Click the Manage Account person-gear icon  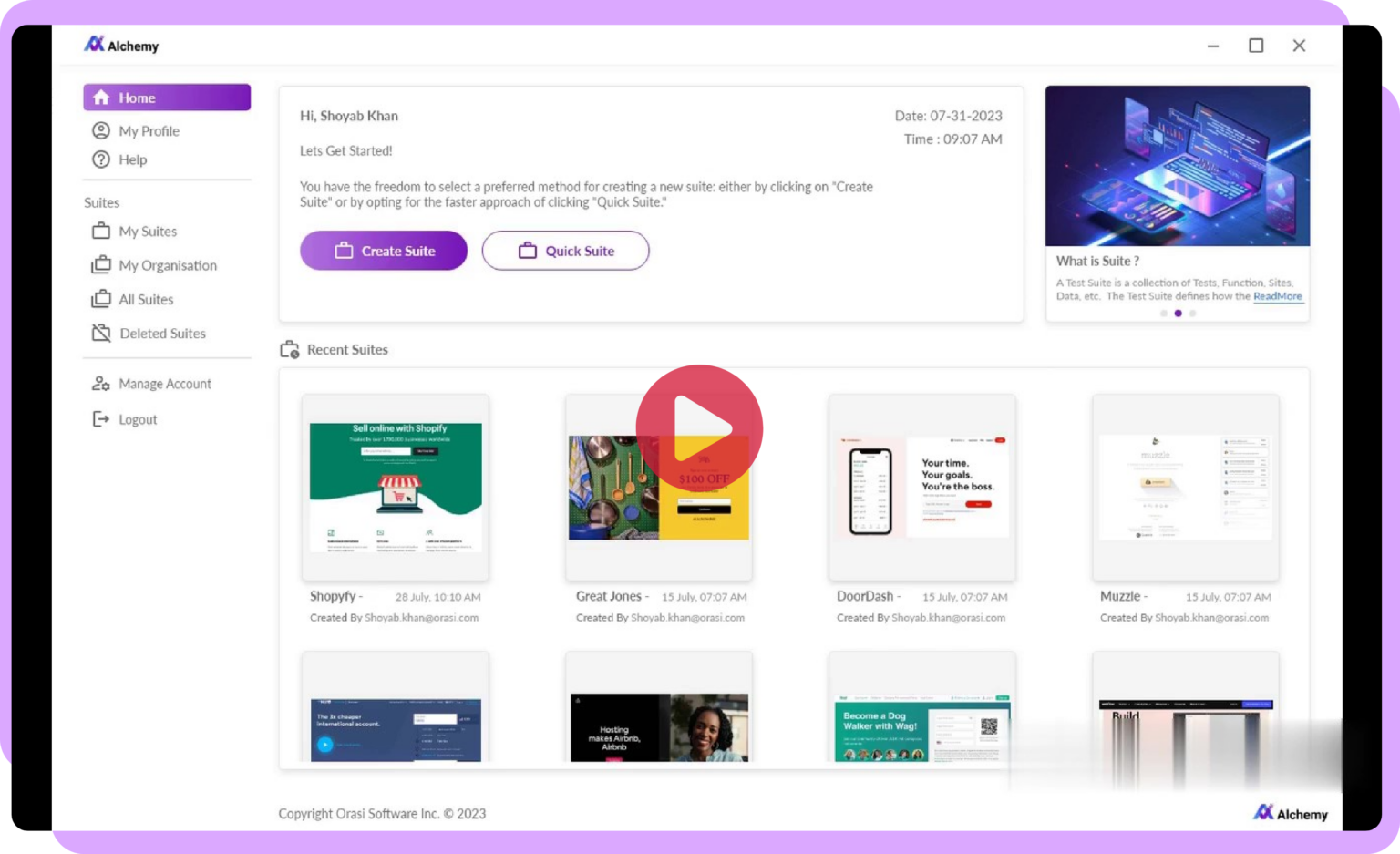coord(101,384)
